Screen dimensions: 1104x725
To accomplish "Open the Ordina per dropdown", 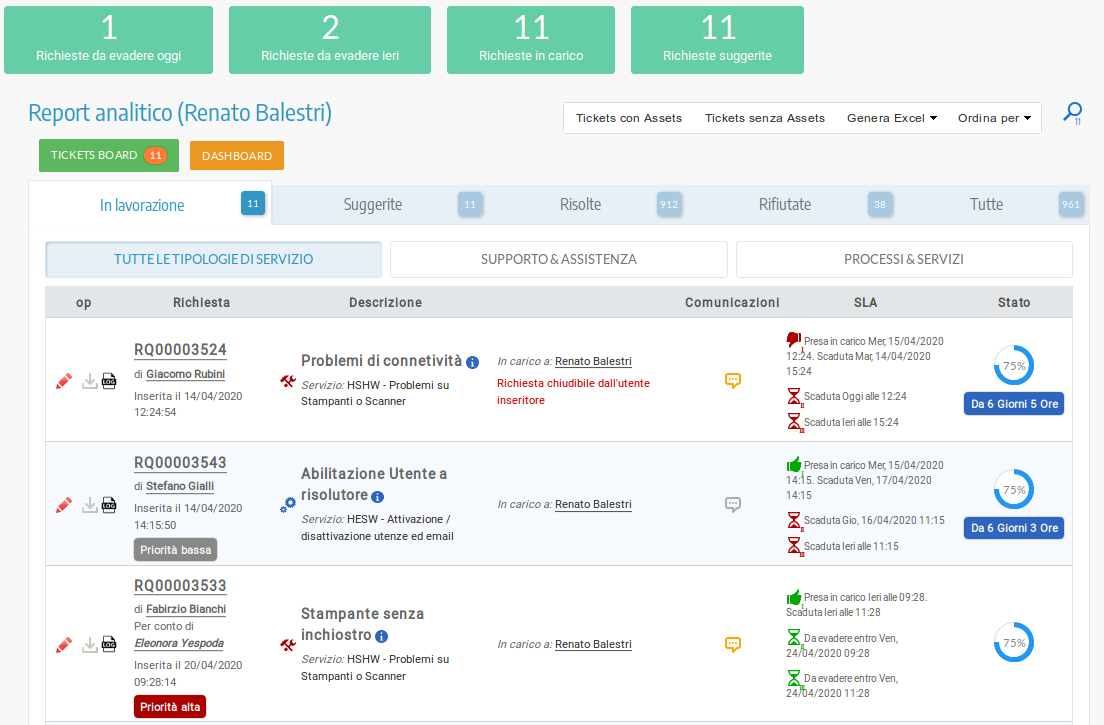I will [x=994, y=118].
